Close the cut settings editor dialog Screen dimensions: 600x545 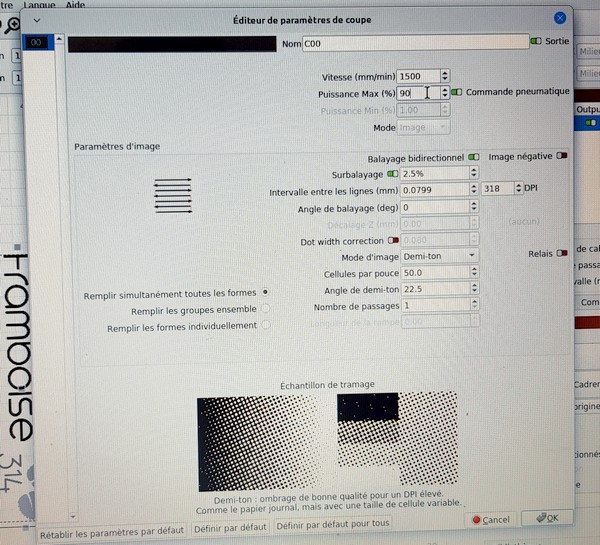(560, 18)
